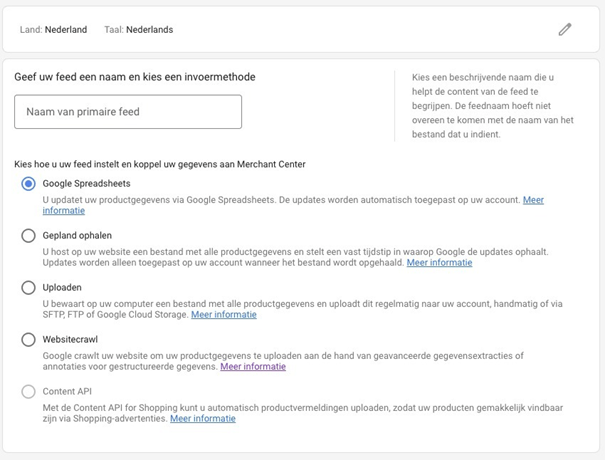Click the greyed-out Content API radio button

pos(29,392)
